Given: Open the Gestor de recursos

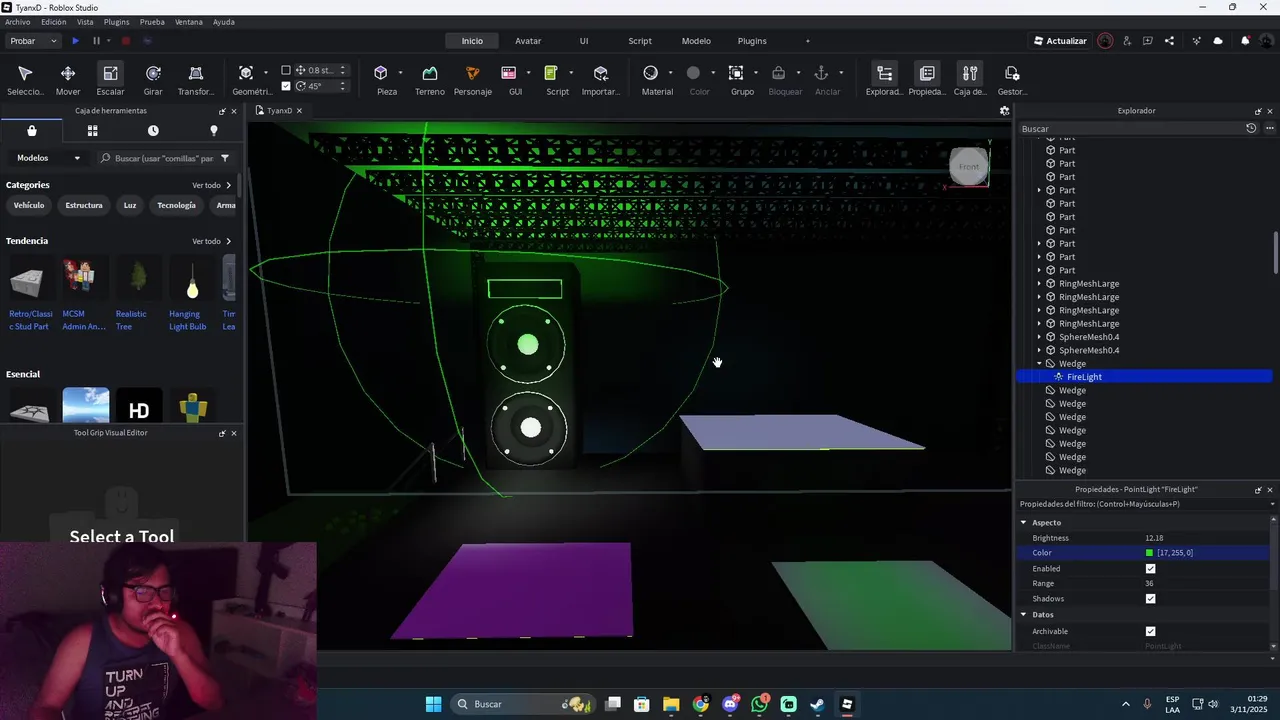Looking at the screenshot, I should tap(1012, 79).
